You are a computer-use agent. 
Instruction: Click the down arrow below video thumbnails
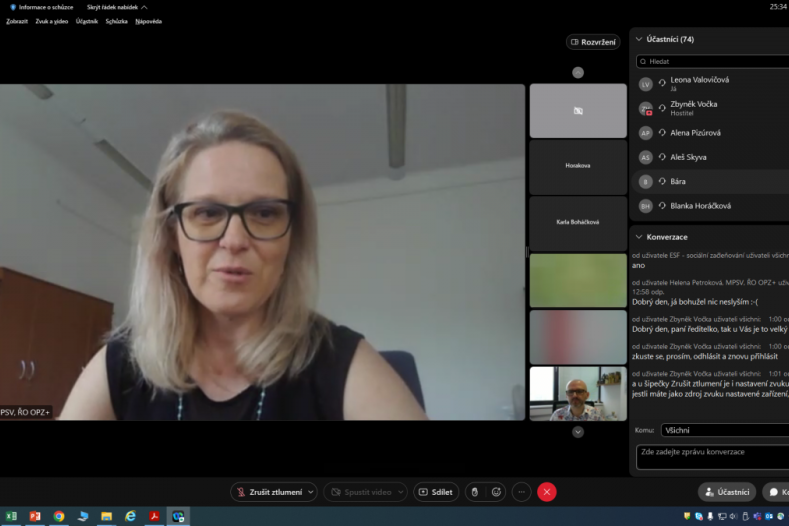click(x=578, y=431)
